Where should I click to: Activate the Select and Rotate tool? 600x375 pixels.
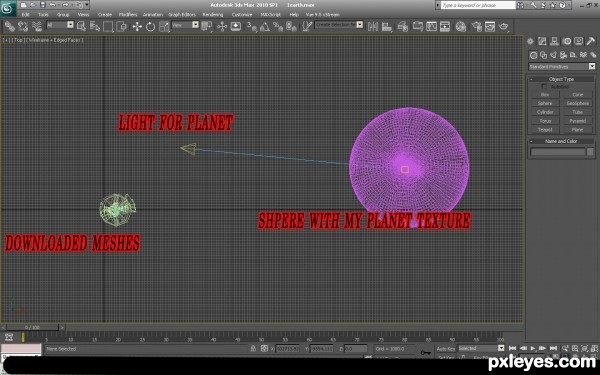[150, 26]
